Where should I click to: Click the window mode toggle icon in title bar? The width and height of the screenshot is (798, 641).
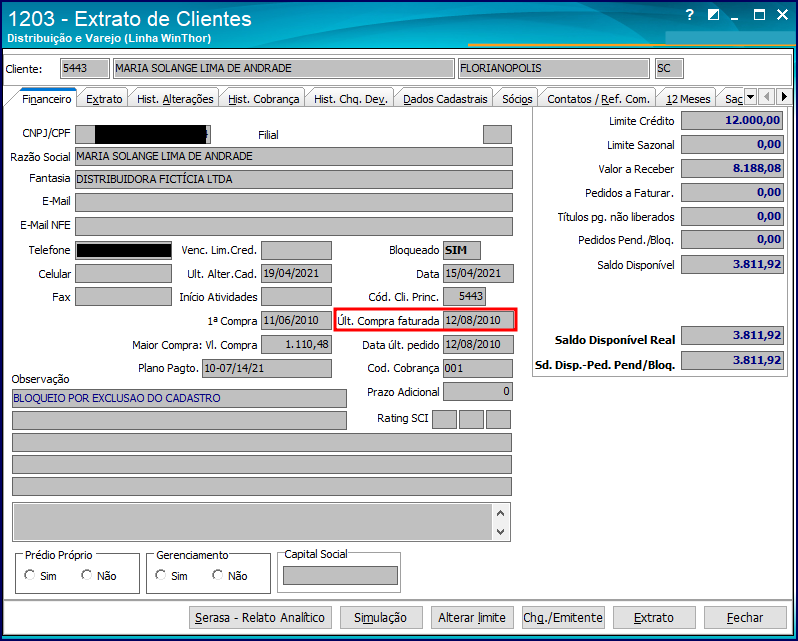coord(713,15)
